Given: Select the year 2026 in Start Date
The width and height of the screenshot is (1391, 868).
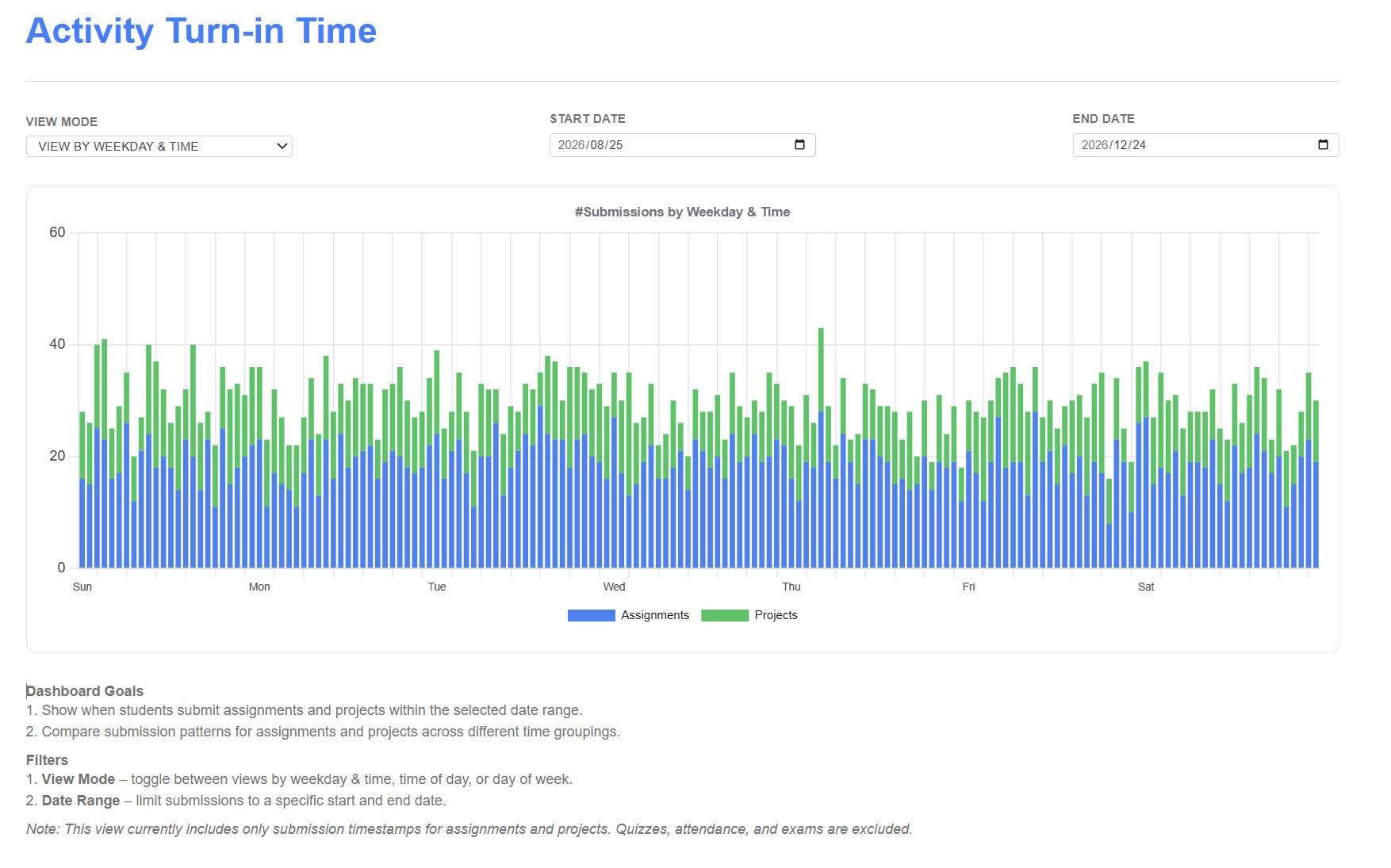Looking at the screenshot, I should [x=571, y=145].
